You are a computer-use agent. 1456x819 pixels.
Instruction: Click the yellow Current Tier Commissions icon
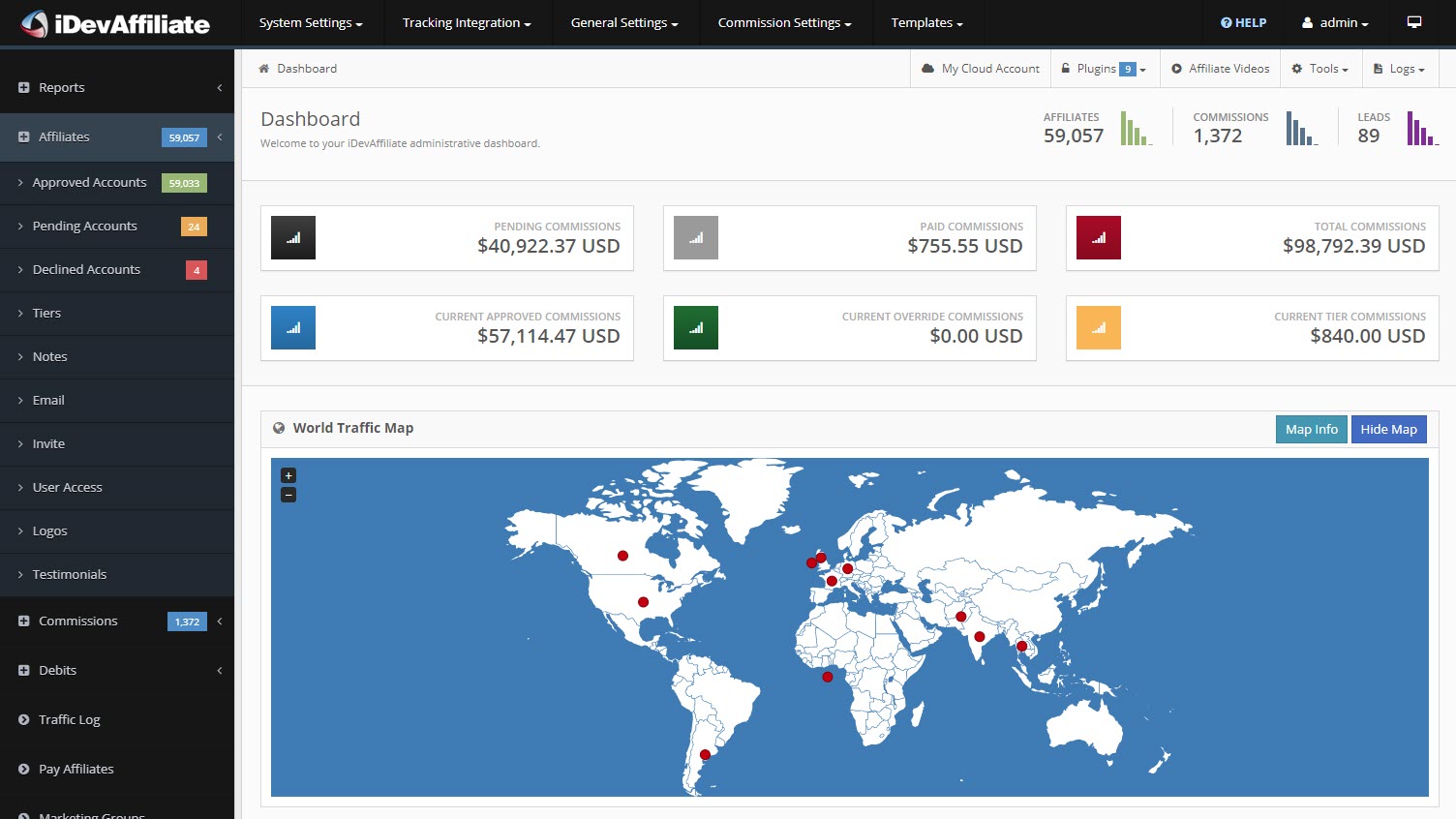[1099, 328]
